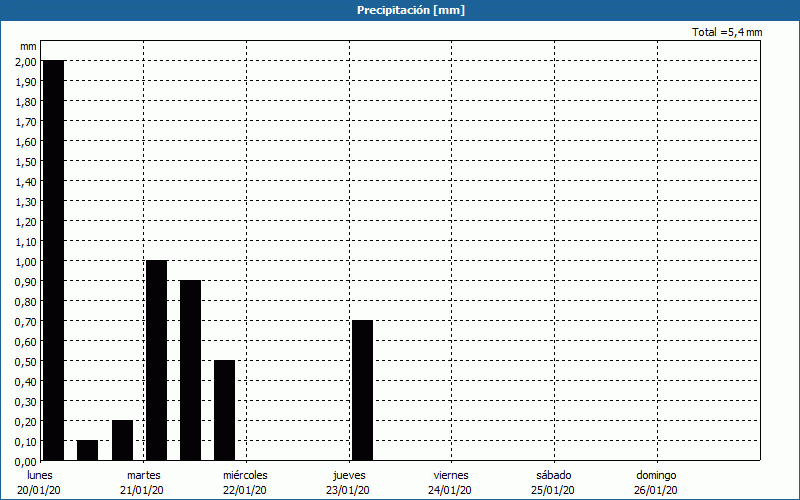Click the 1,00 y-axis value
Screen dimensions: 800x500
(26, 261)
